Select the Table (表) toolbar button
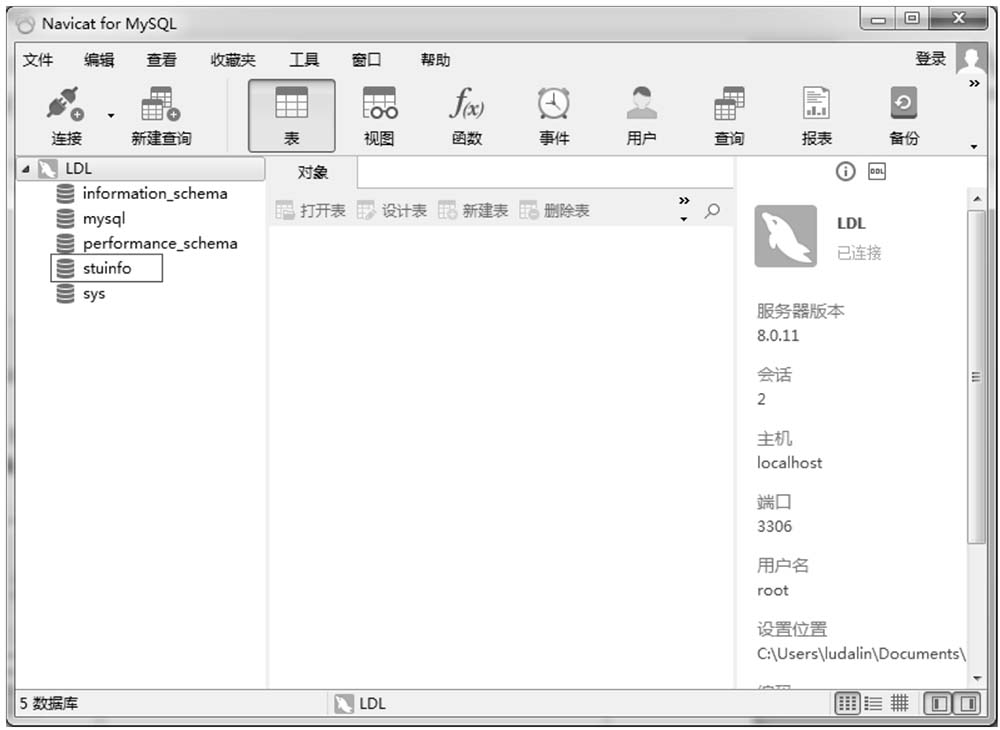 click(x=291, y=115)
